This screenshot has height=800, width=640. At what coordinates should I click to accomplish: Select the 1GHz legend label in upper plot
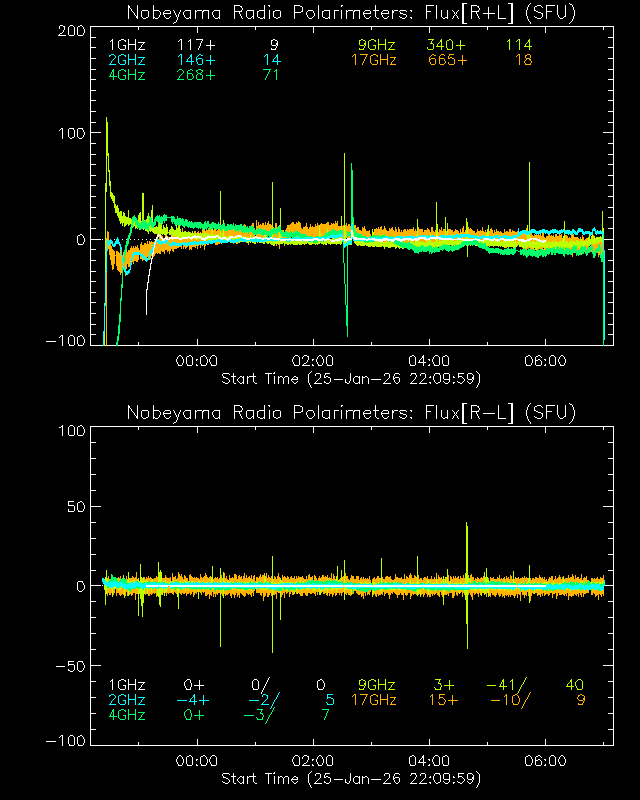(x=126, y=45)
